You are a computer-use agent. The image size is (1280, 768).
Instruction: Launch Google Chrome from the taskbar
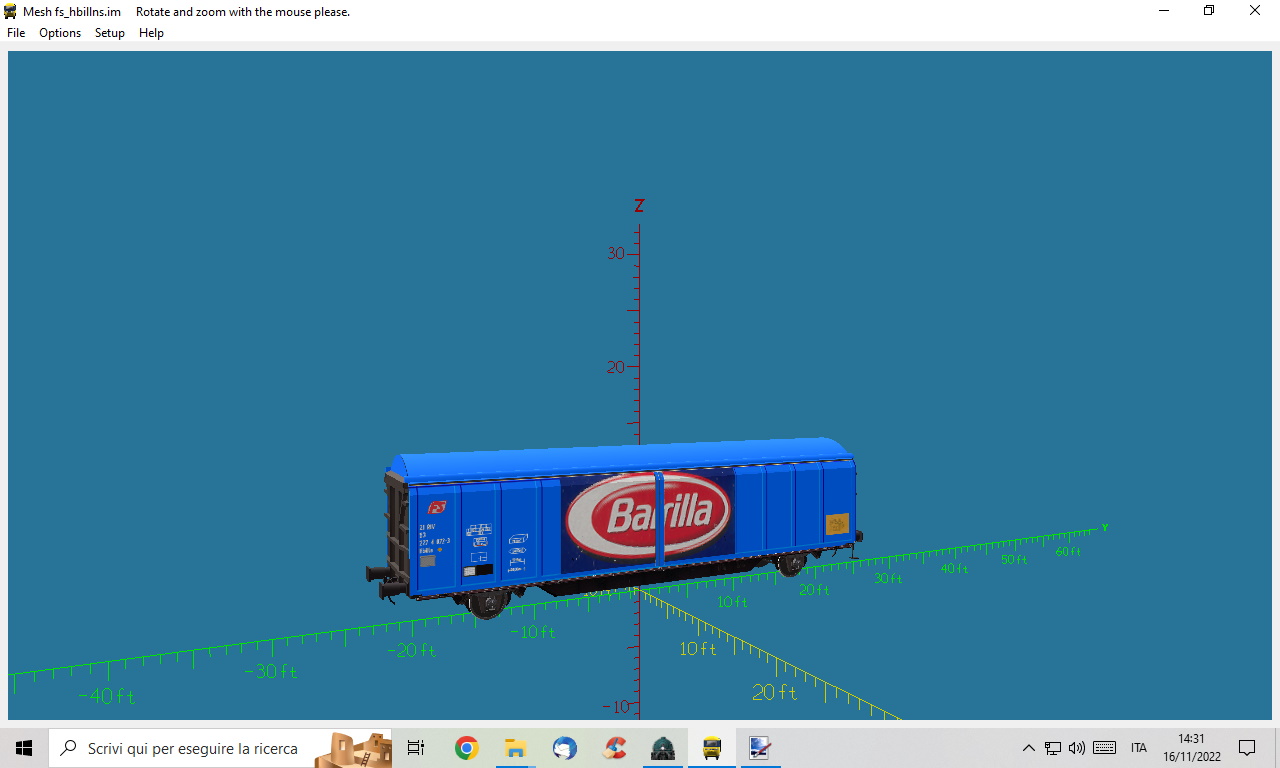tap(466, 748)
